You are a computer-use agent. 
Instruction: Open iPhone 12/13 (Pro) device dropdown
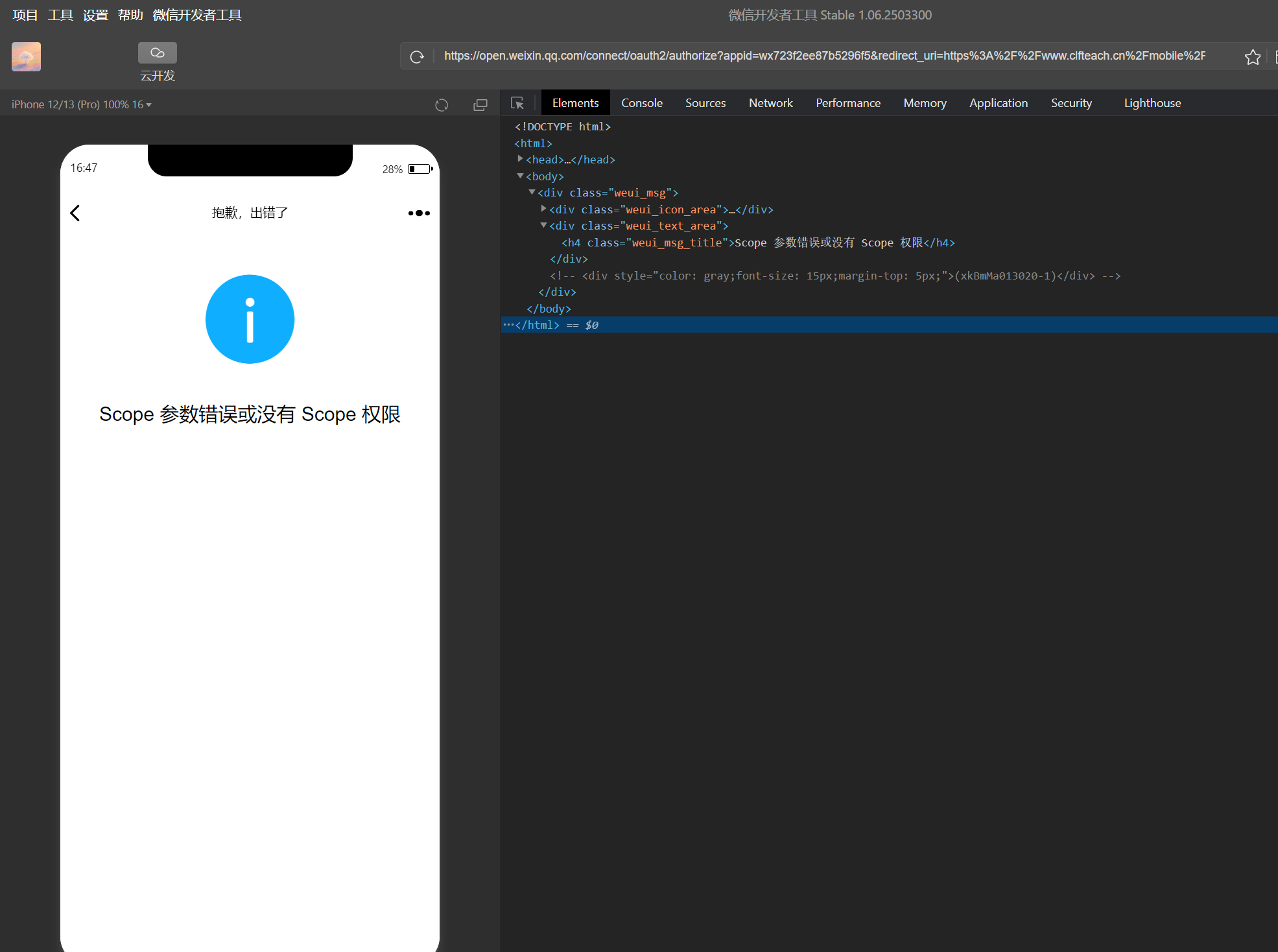(82, 104)
